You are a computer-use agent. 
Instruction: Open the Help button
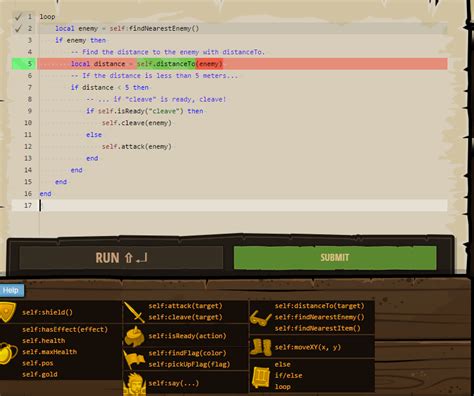(x=11, y=290)
